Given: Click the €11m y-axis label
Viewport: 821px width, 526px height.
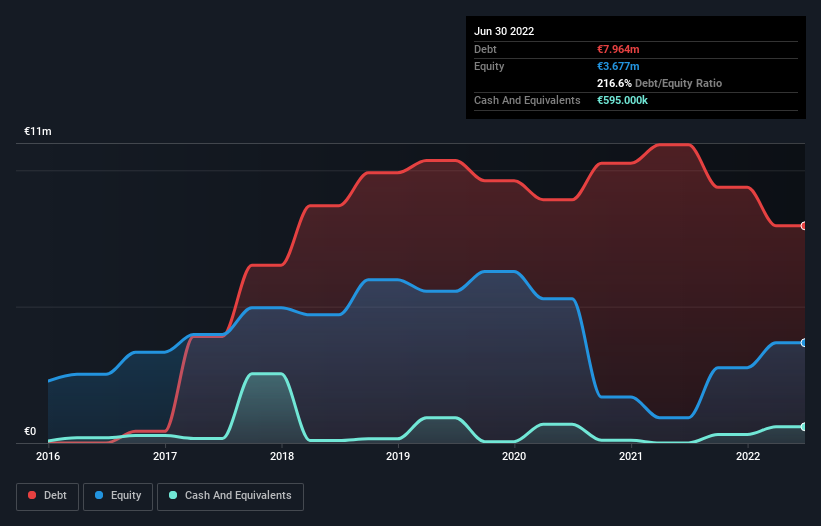Looking at the screenshot, I should (38, 131).
